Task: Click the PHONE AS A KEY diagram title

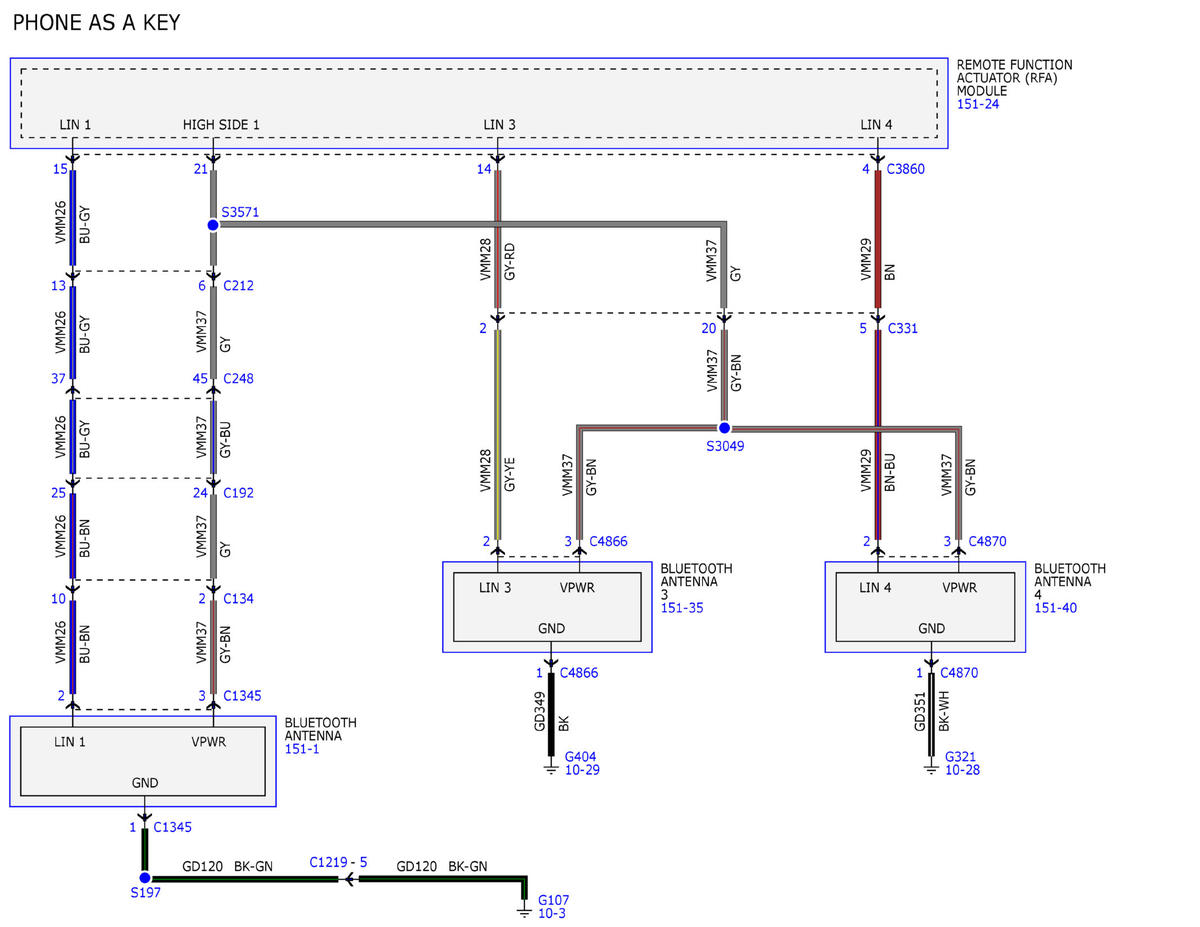Action: tap(97, 22)
